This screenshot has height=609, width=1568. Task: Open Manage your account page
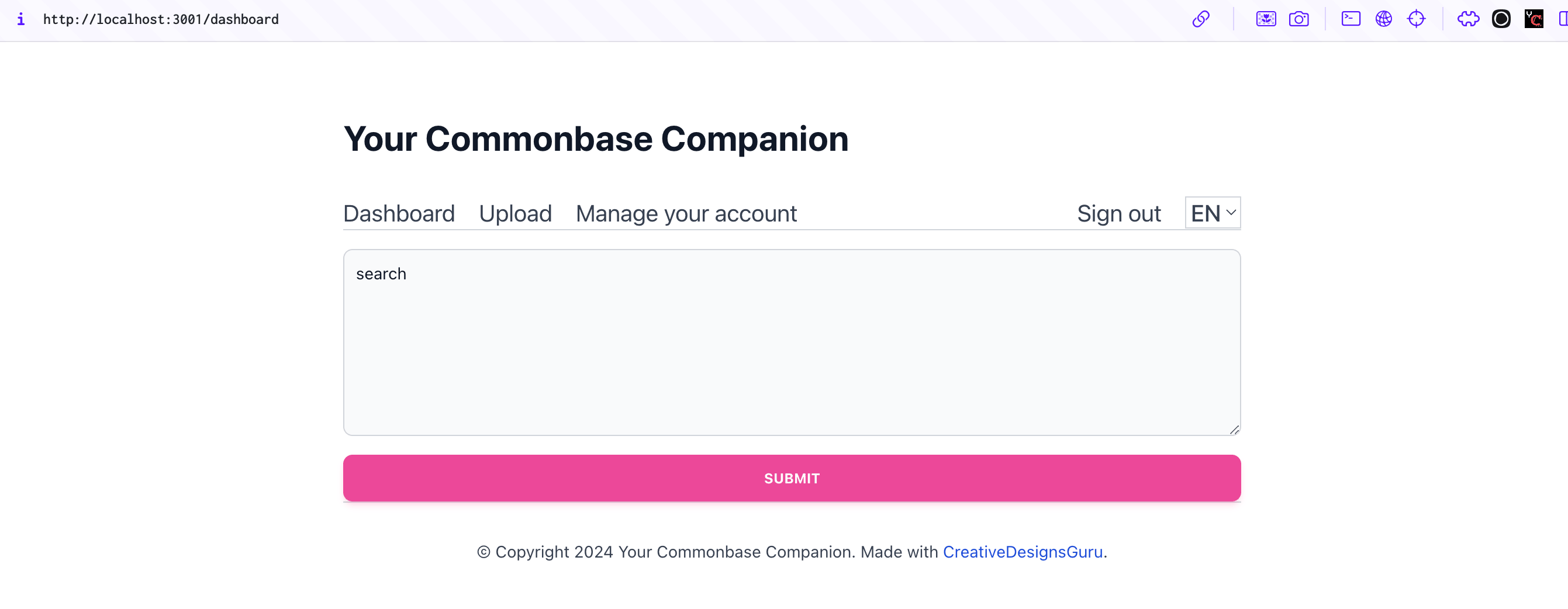[686, 213]
